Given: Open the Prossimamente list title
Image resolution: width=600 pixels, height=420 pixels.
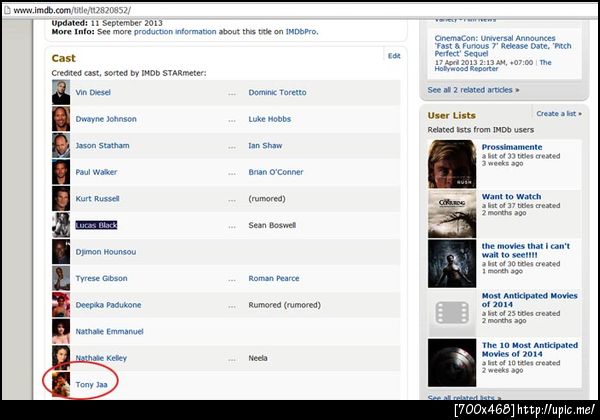Looking at the screenshot, I should 512,147.
